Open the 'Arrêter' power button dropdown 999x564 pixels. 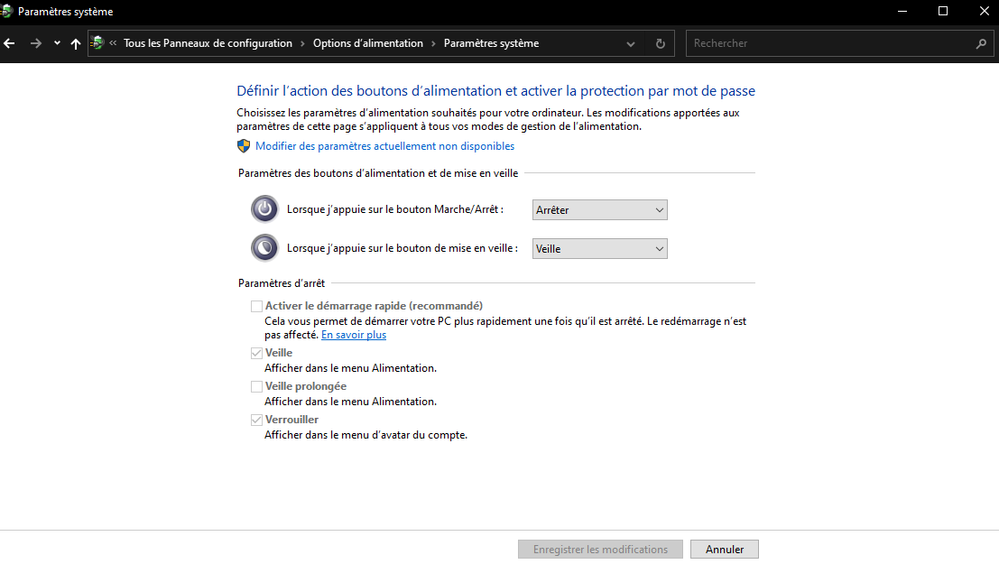click(600, 210)
